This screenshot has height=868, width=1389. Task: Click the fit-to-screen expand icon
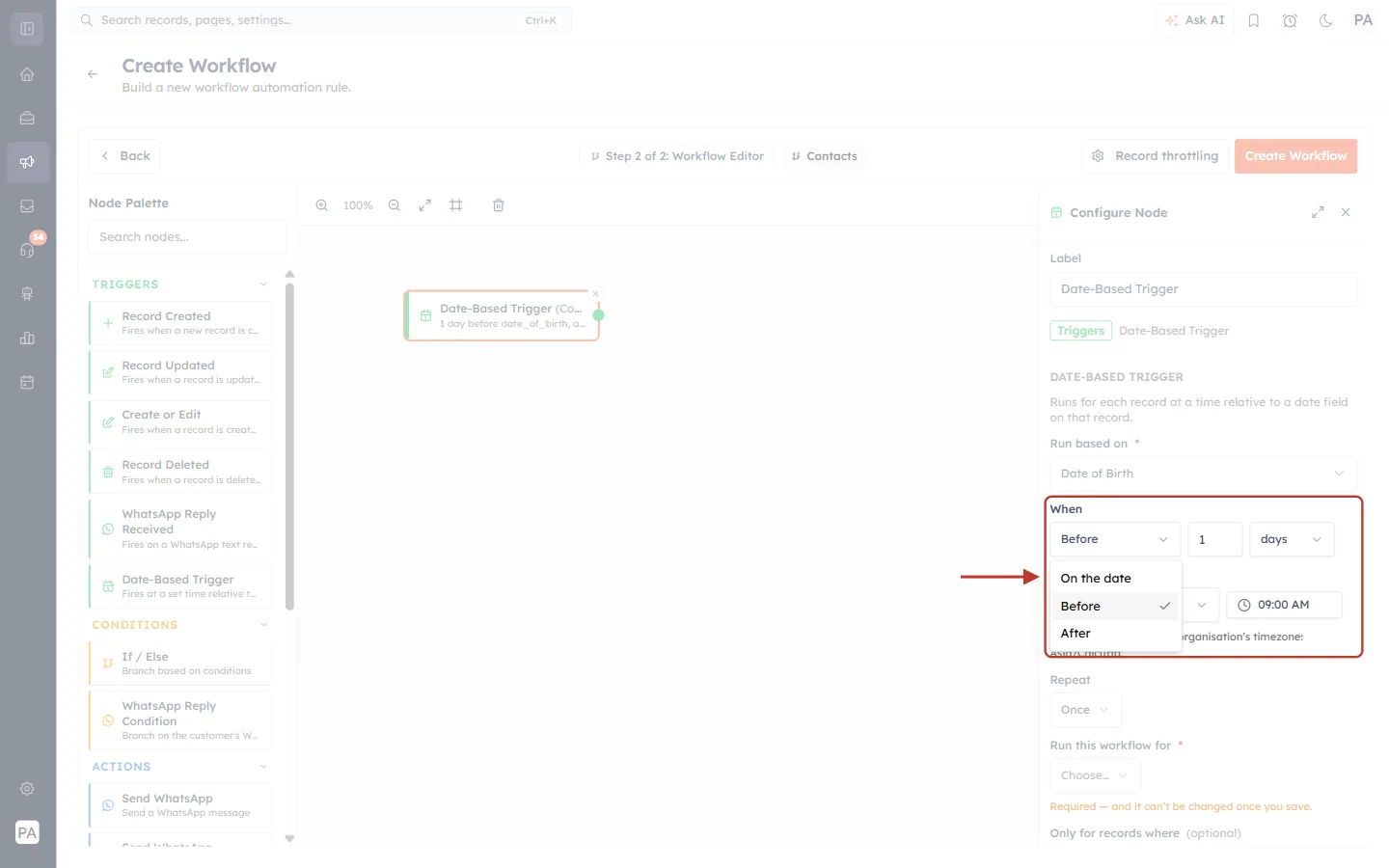pos(425,205)
